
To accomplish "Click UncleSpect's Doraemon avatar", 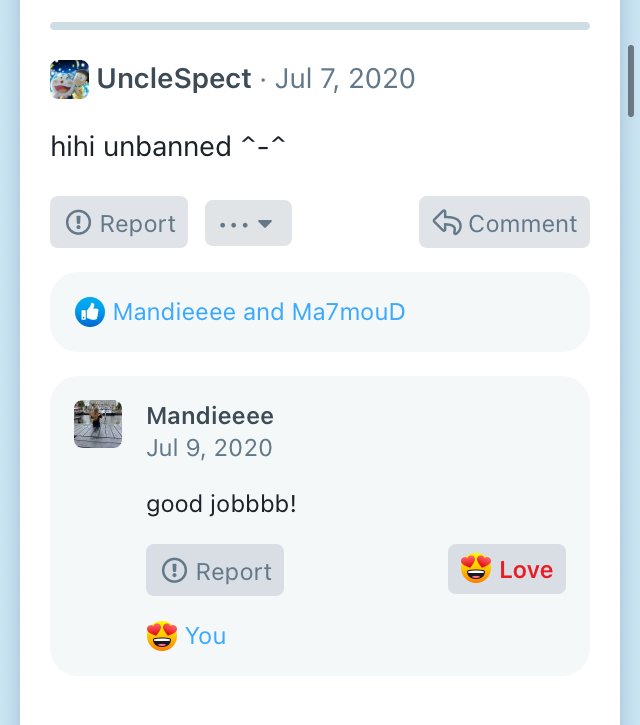I will click(69, 79).
